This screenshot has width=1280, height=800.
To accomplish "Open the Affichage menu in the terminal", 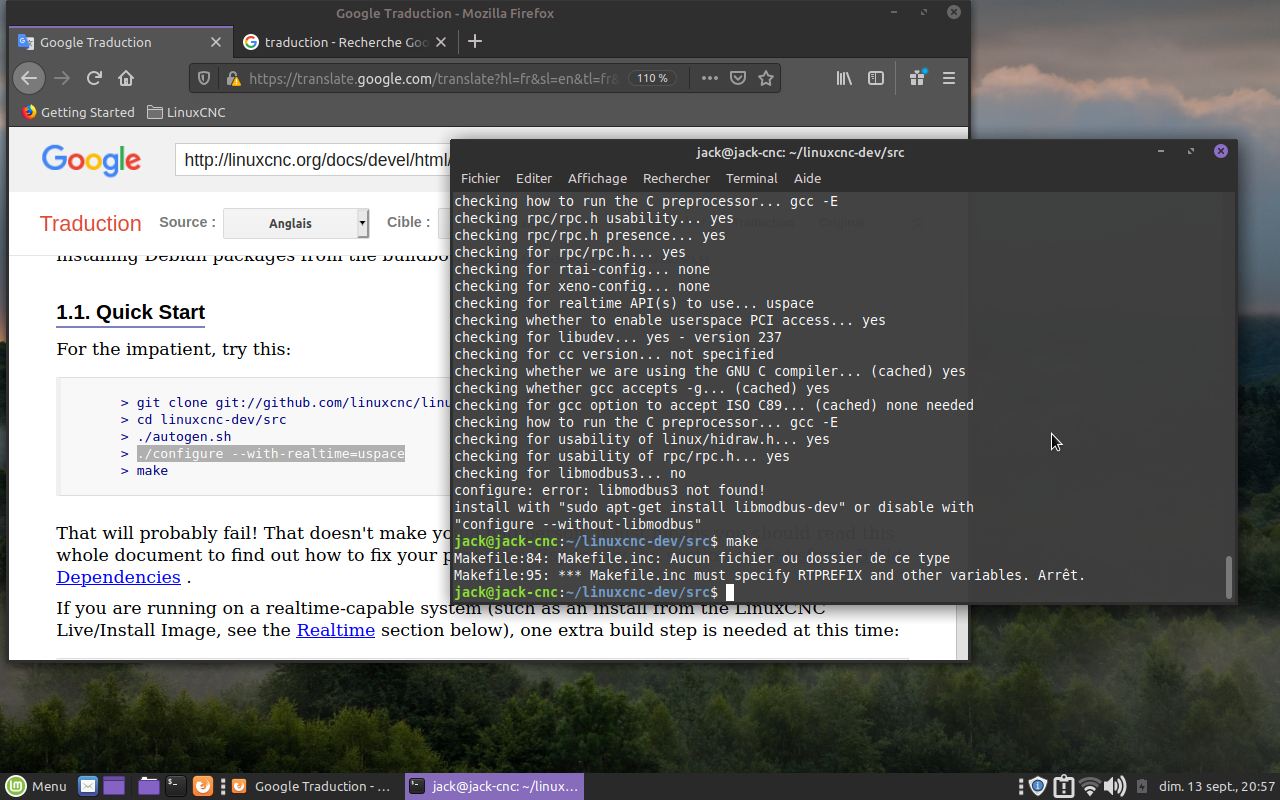I will [597, 178].
